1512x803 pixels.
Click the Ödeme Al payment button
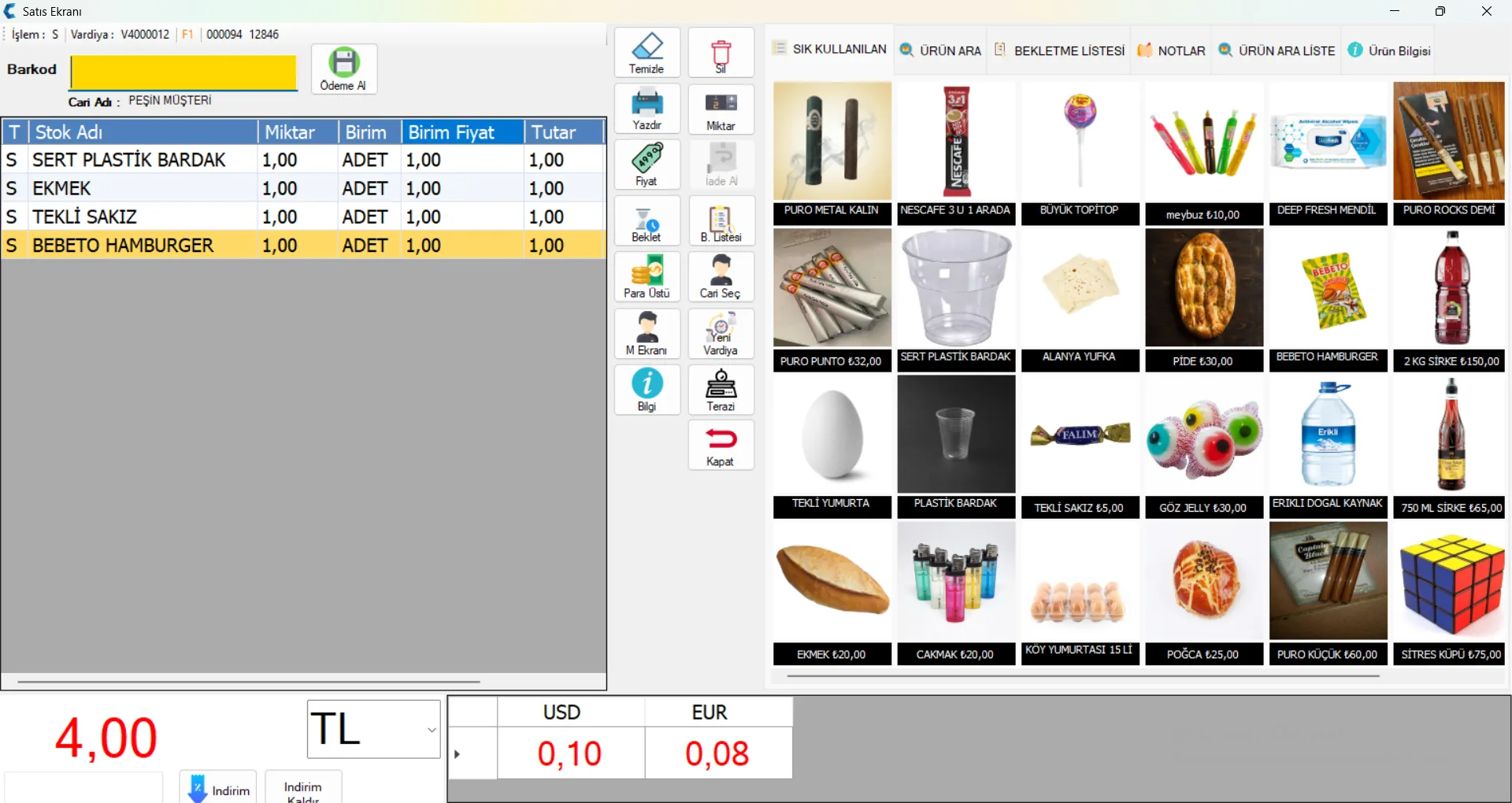point(344,69)
